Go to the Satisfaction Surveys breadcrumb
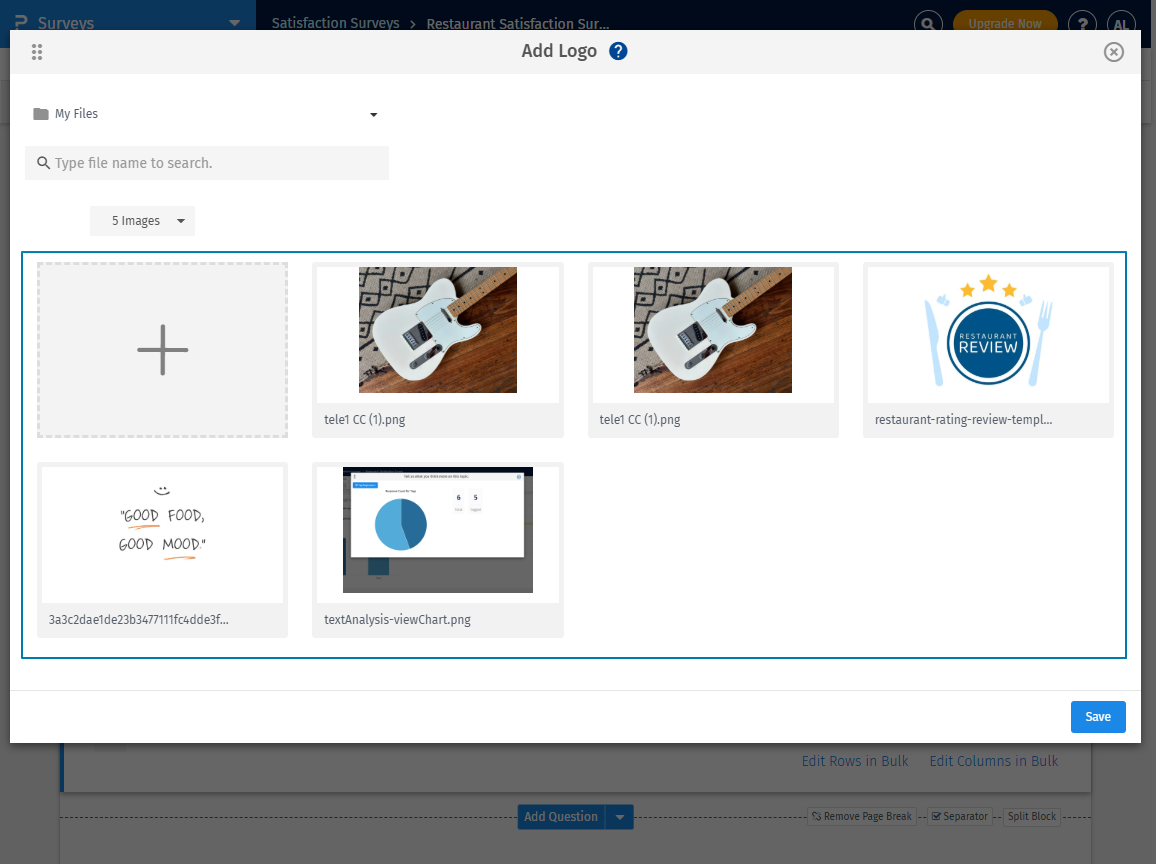Image resolution: width=1156 pixels, height=864 pixels. tap(335, 23)
